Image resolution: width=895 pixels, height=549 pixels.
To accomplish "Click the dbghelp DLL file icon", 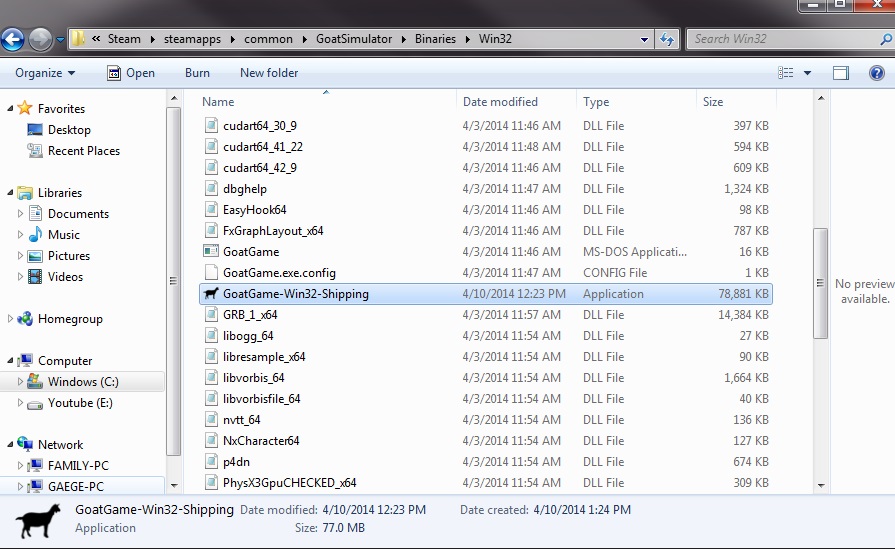I will coord(211,188).
